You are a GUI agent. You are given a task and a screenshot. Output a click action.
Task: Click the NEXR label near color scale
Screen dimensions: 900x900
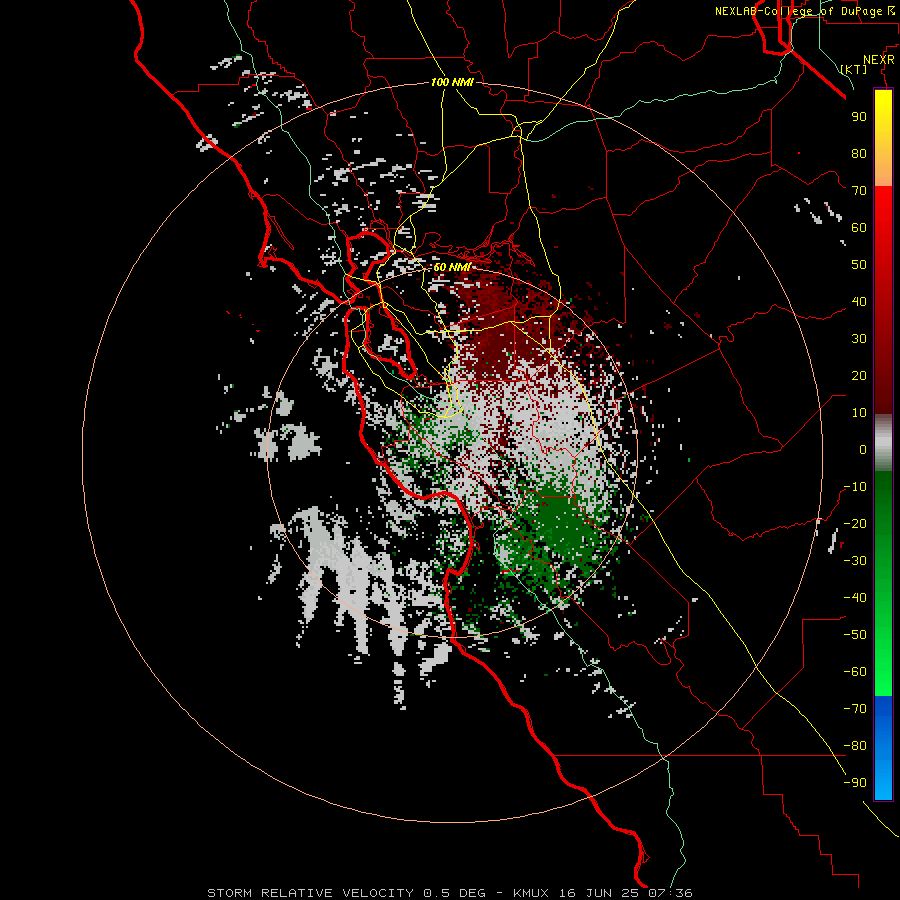click(x=879, y=60)
